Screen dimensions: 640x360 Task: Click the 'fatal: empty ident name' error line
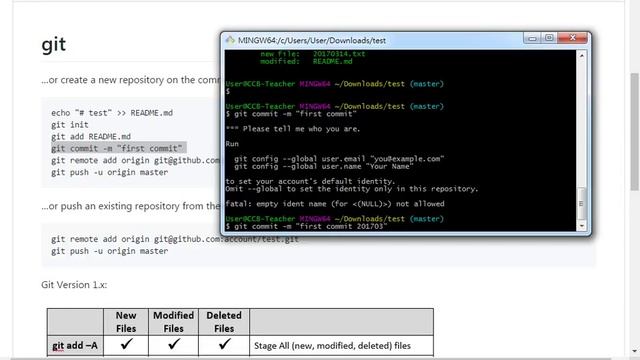tap(335, 204)
